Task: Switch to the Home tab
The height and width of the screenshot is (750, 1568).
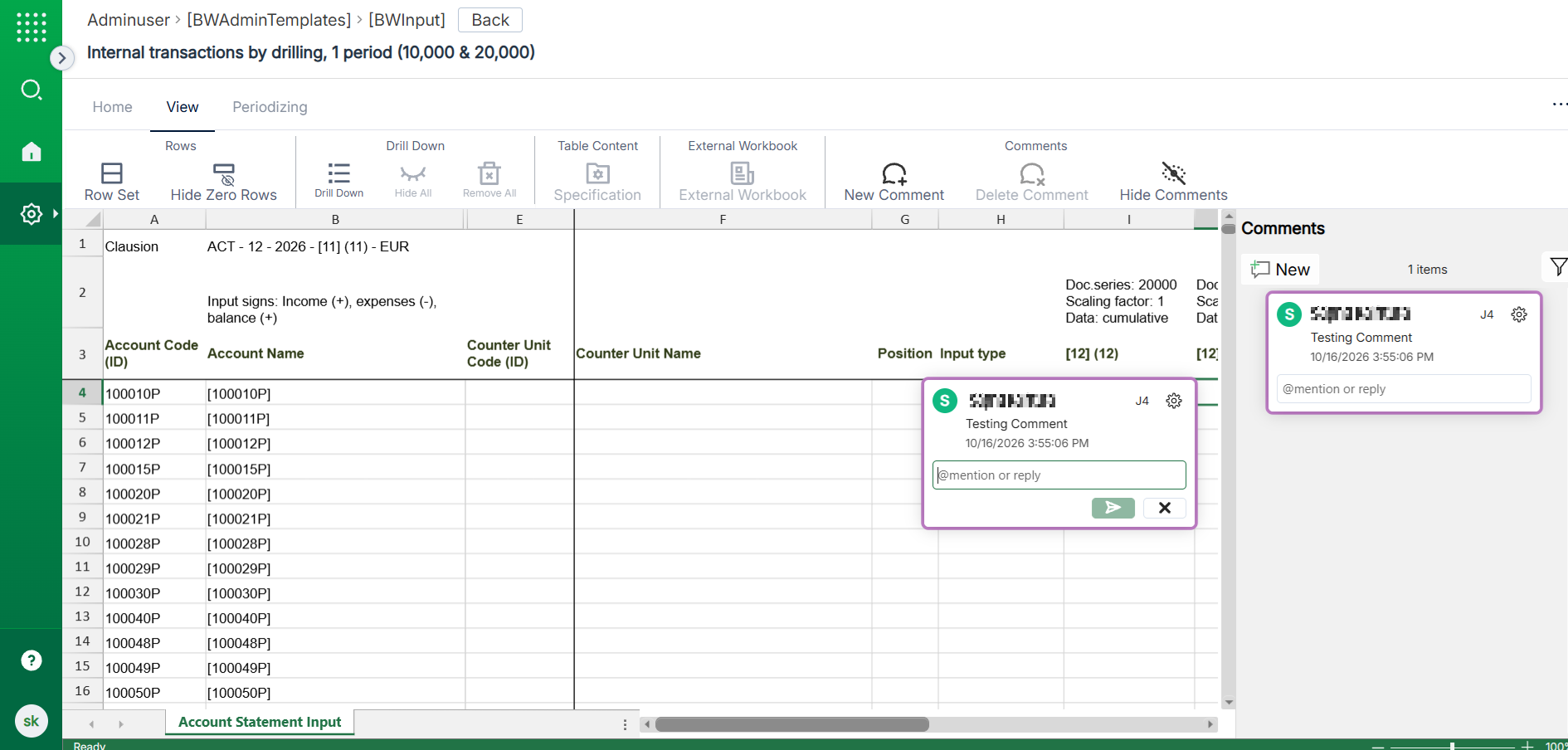Action: pyautogui.click(x=112, y=107)
